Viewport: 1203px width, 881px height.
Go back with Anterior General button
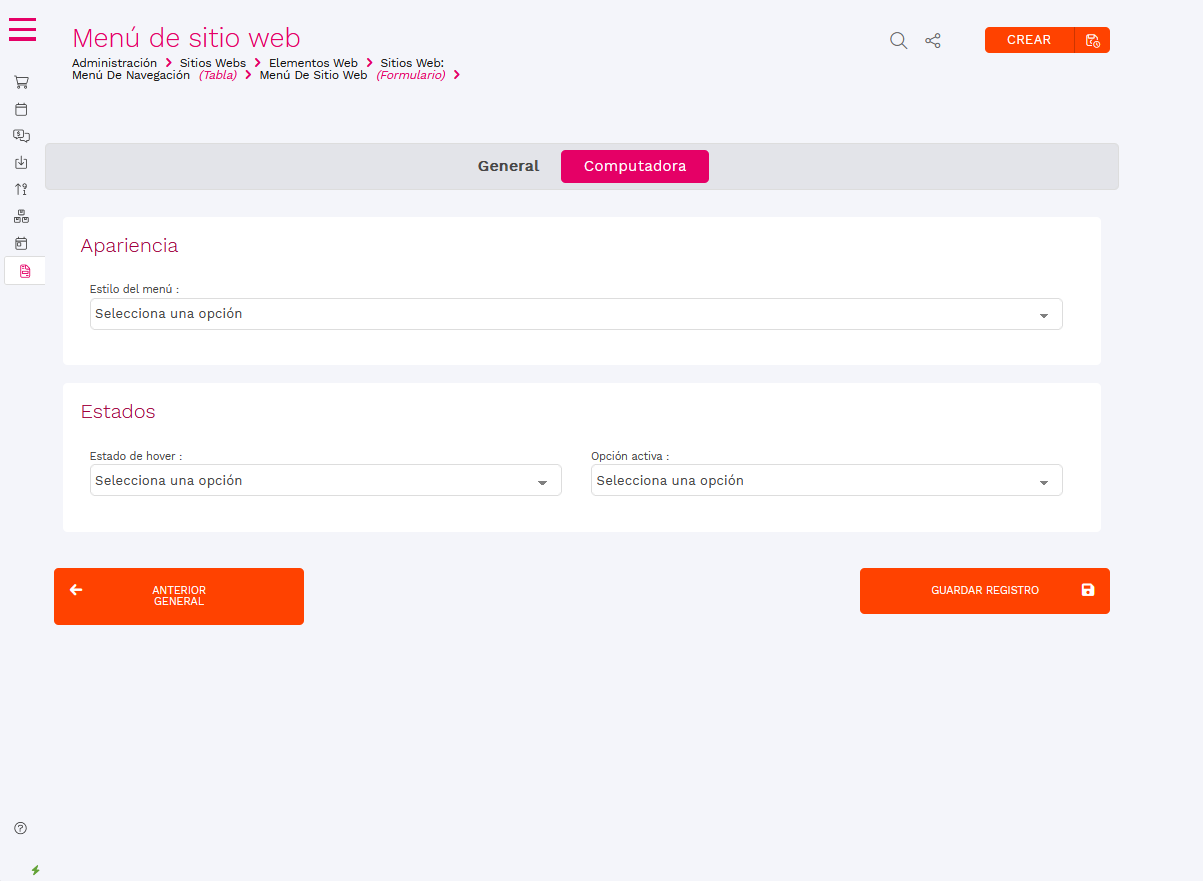pyautogui.click(x=179, y=597)
